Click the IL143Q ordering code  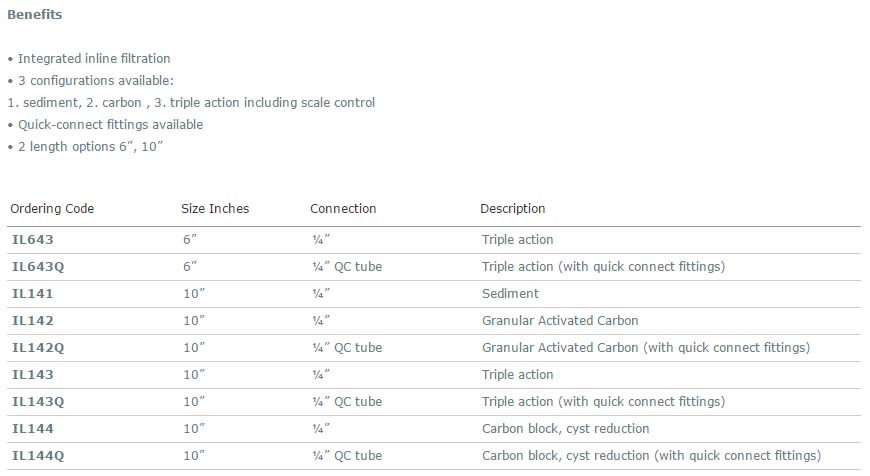point(38,402)
